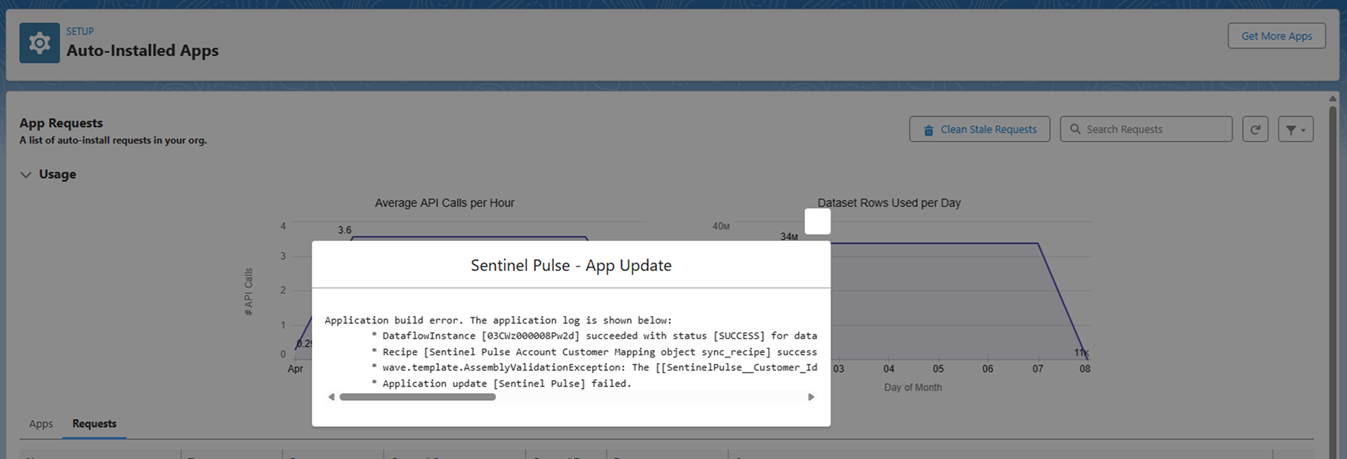Collapse the Usage section
1347x459 pixels.
tap(26, 174)
